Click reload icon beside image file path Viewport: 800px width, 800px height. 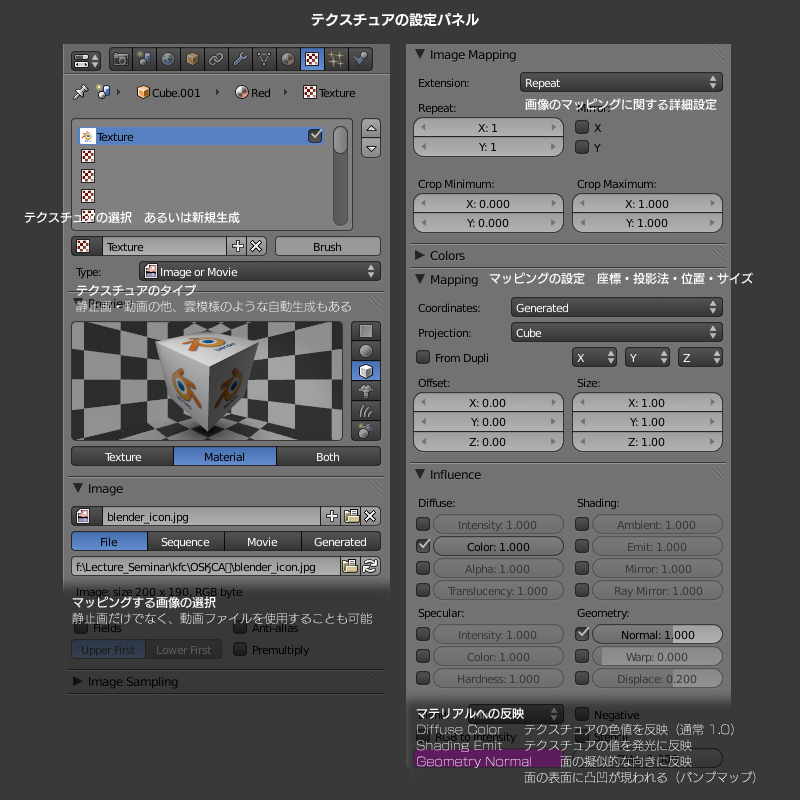click(370, 567)
